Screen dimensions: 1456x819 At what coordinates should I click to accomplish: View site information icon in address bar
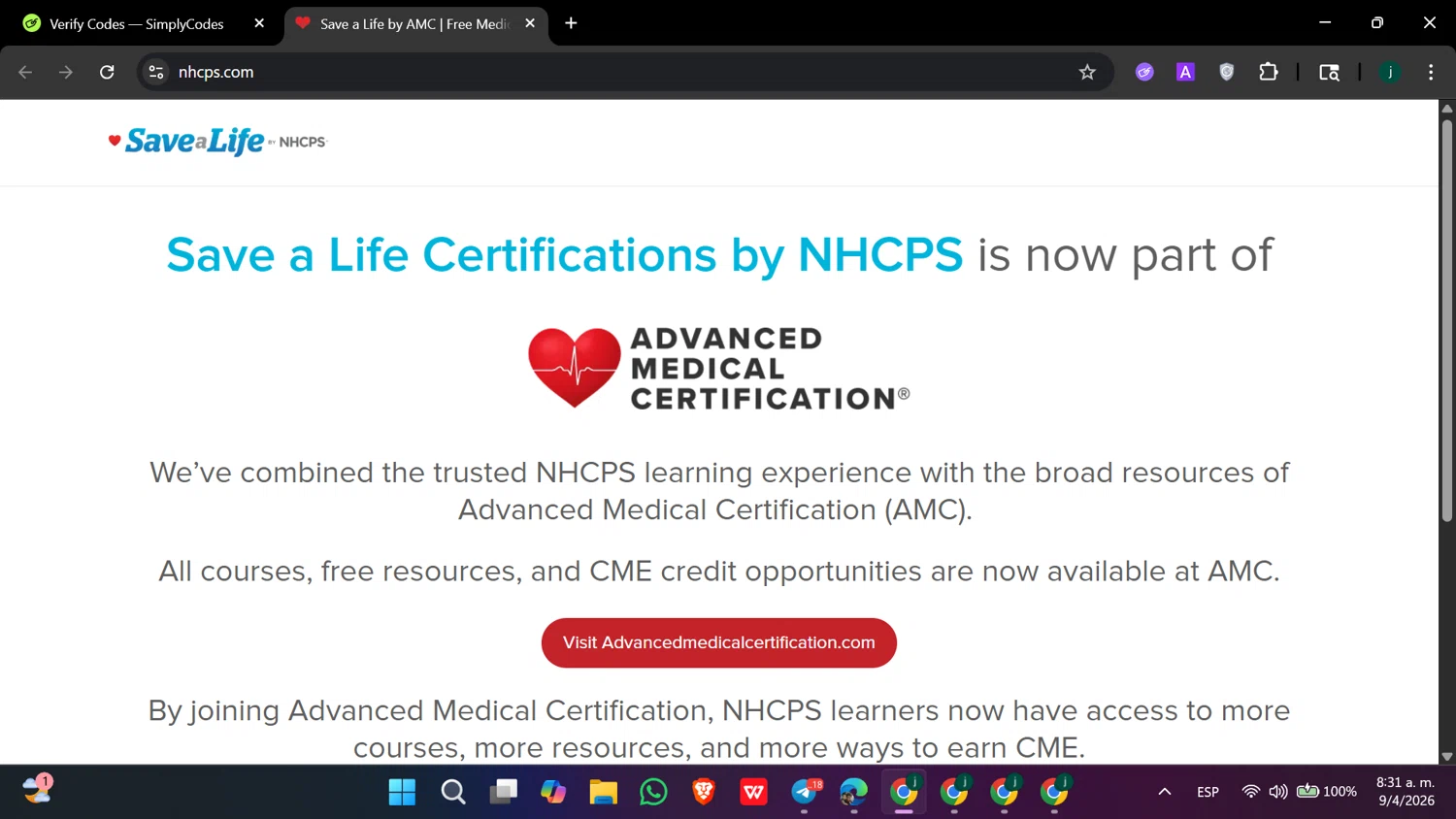[x=156, y=72]
